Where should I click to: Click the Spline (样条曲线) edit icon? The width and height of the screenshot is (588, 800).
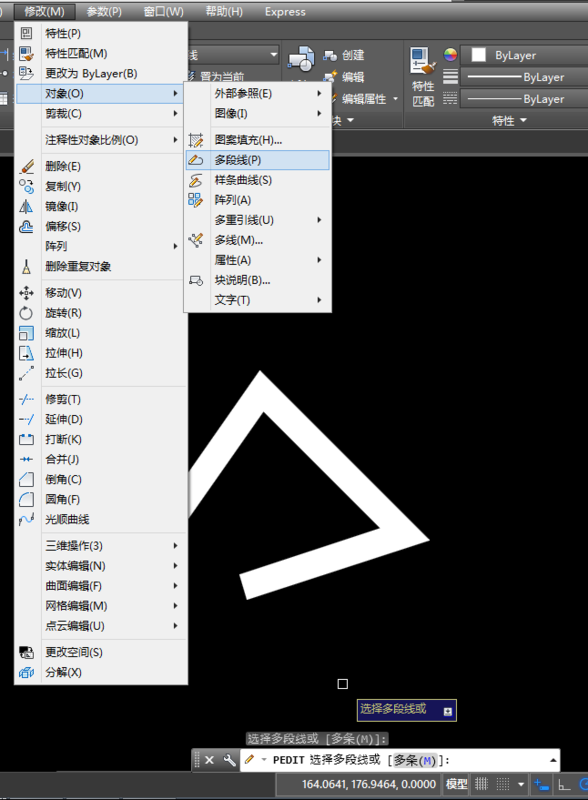coord(195,180)
